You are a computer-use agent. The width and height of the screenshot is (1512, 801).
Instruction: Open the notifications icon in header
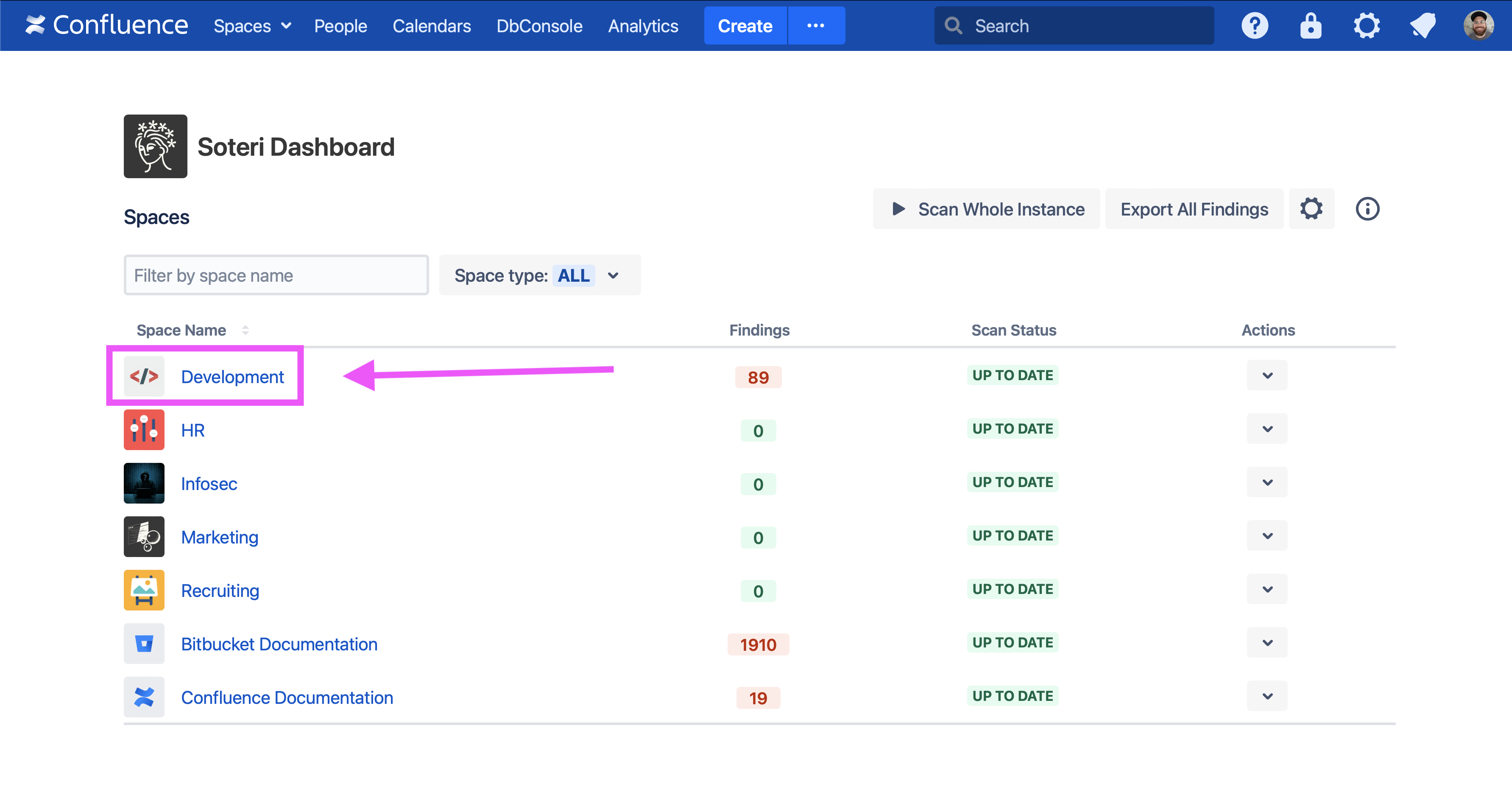click(1423, 26)
